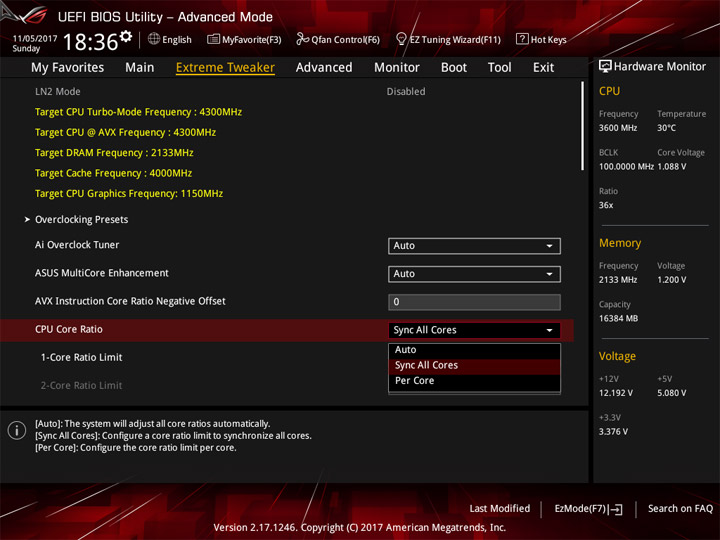
Task: Click Search on FAQ link
Action: coord(681,509)
